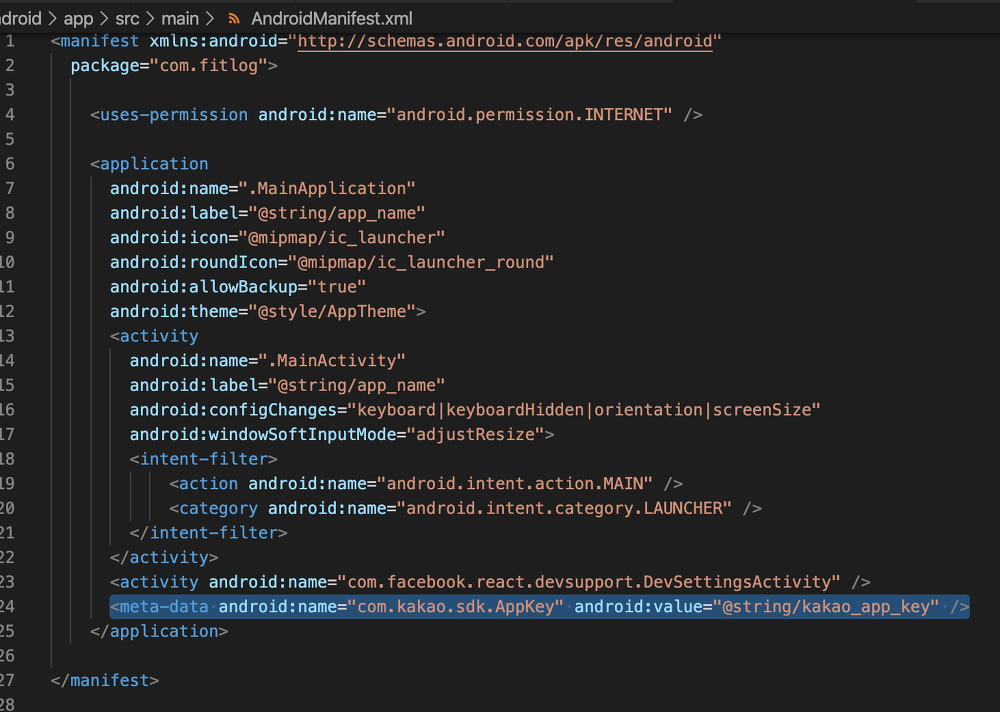1000x712 pixels.
Task: Click the 'android:roundIcon' attribute
Action: coord(194,262)
